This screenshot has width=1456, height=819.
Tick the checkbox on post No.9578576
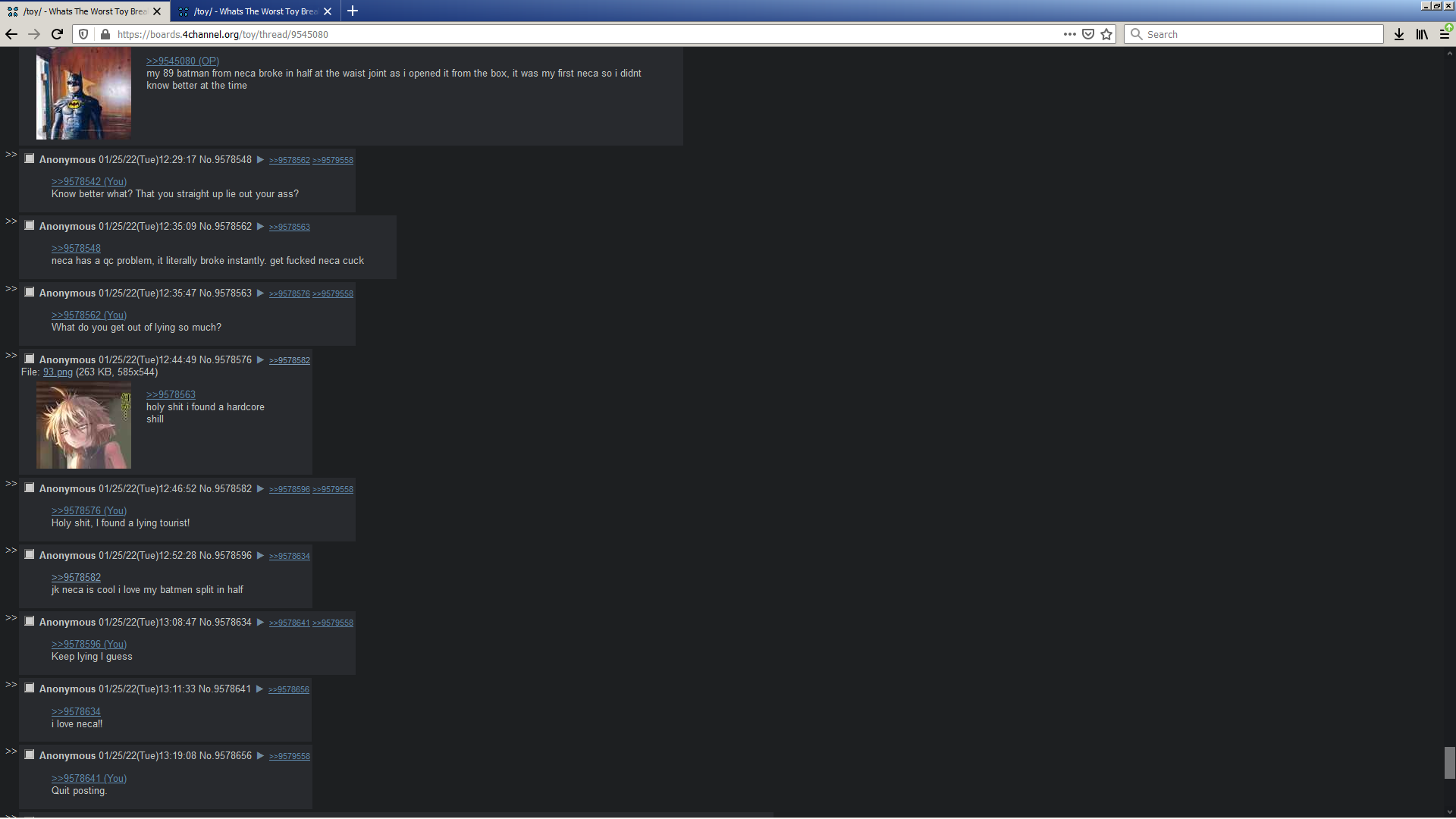coord(30,359)
